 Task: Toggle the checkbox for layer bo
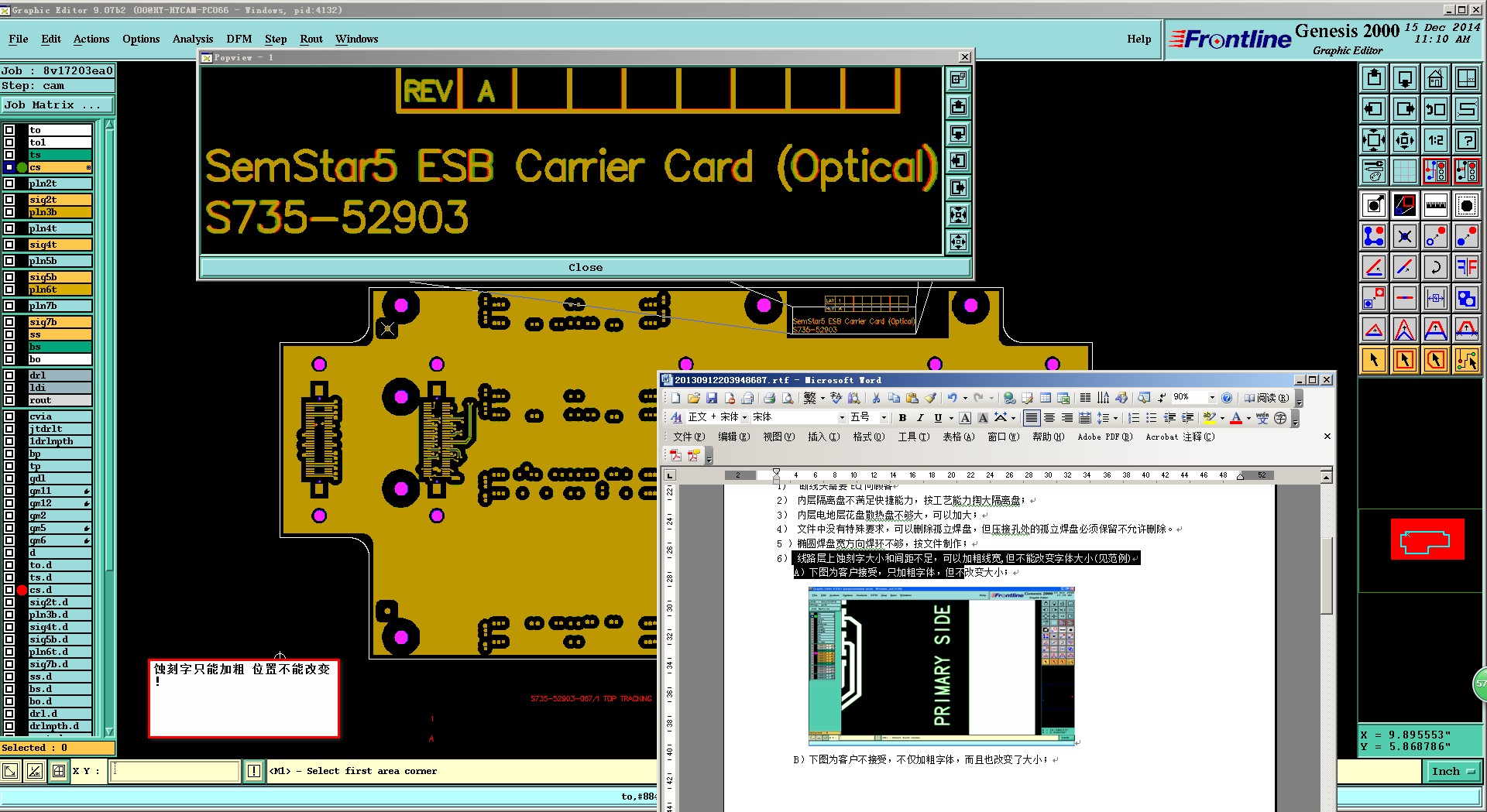9,359
